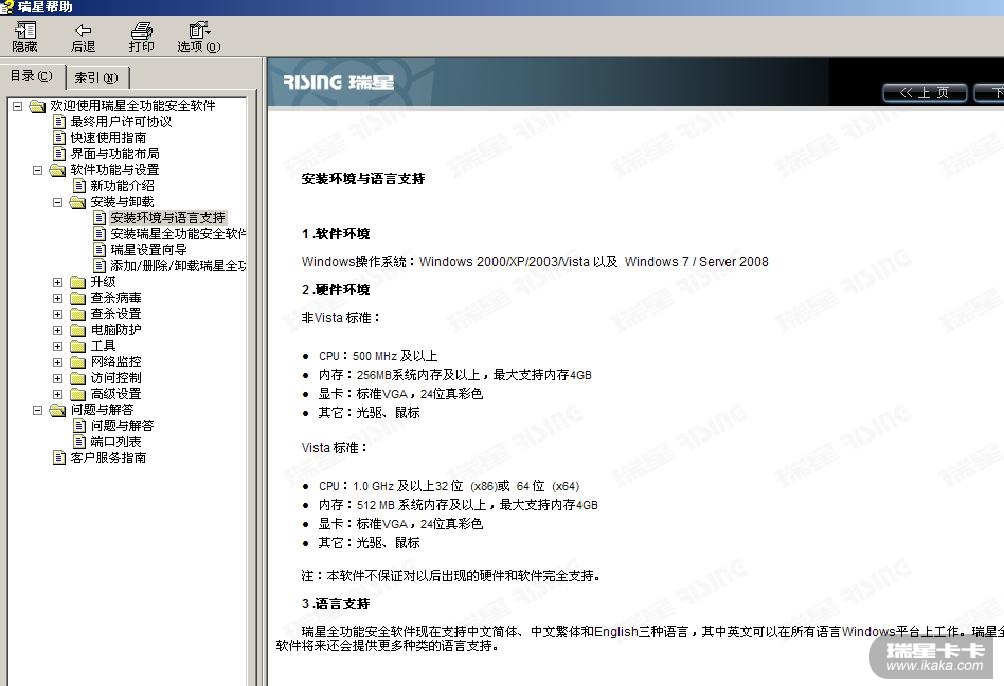This screenshot has width=1004, height=686.
Task: Go to previous page with 上页 button
Action: pyautogui.click(x=925, y=92)
